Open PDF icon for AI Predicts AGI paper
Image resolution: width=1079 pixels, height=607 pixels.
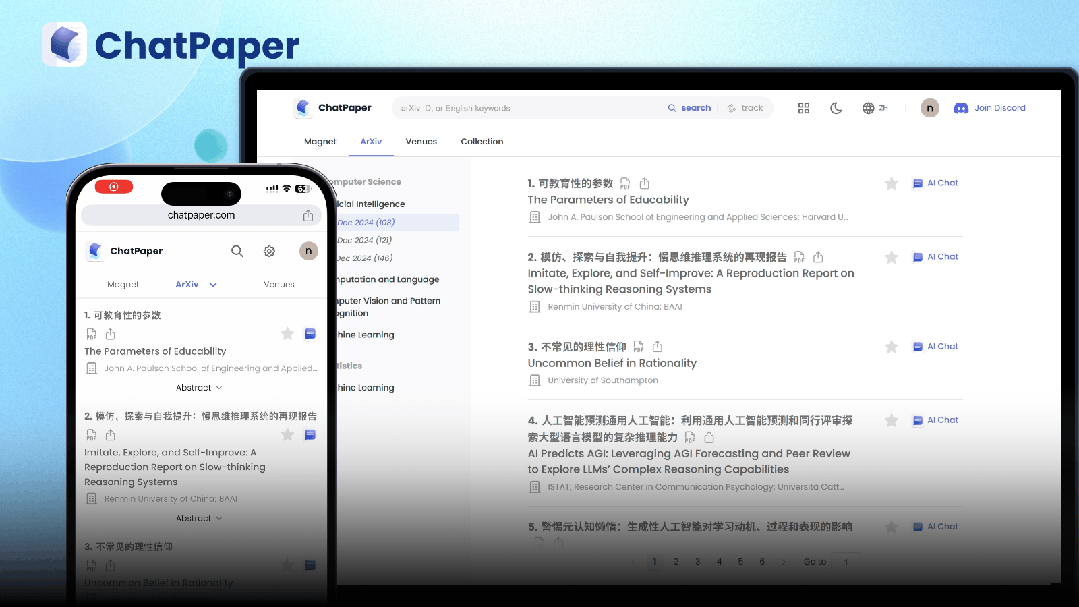pos(690,437)
